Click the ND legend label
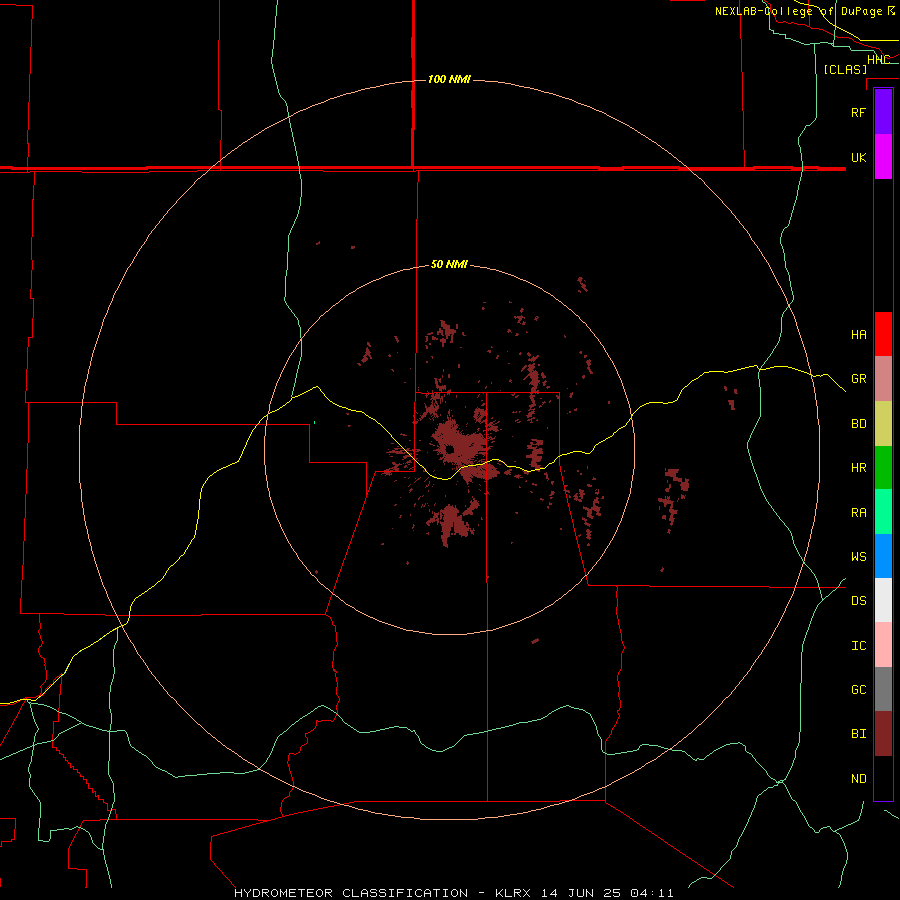 pos(858,779)
